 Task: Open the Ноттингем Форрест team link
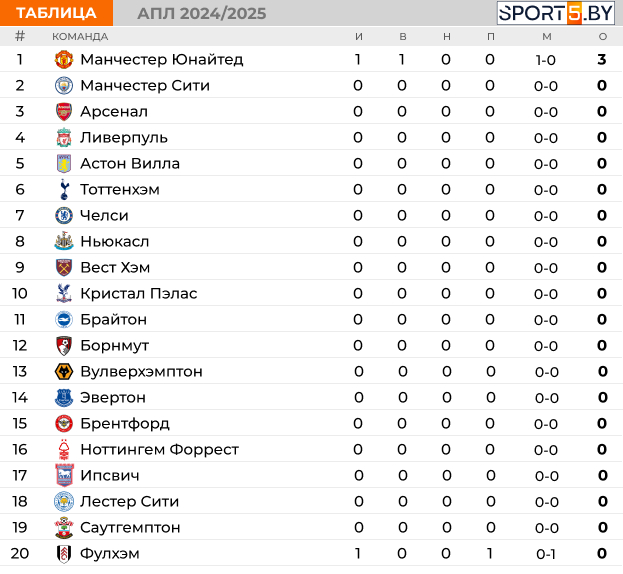point(159,450)
